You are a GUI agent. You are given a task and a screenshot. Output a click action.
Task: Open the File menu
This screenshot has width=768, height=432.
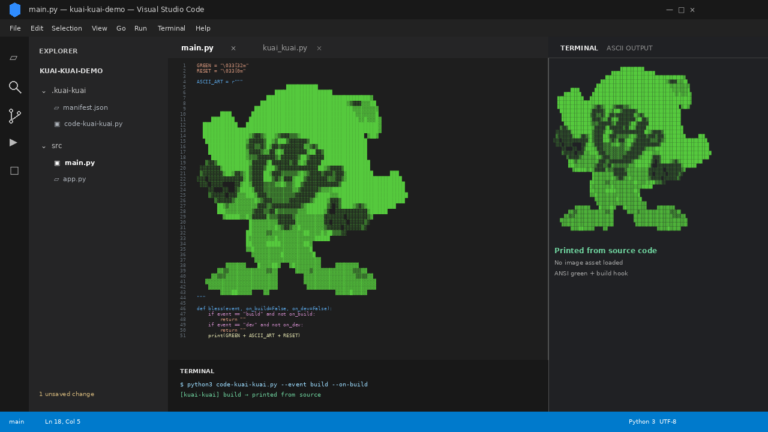pos(15,28)
